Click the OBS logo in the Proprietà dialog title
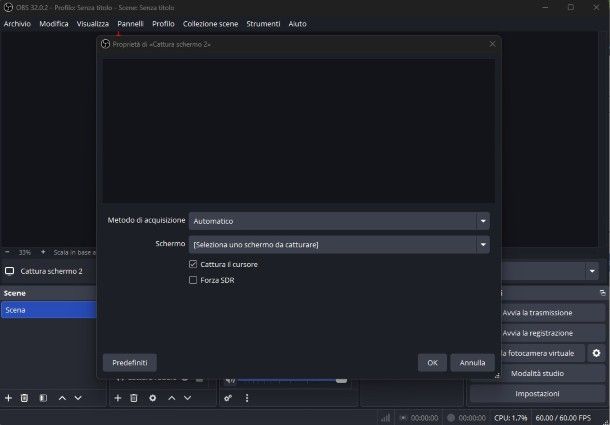Viewport: 610px width, 425px height. [105, 44]
